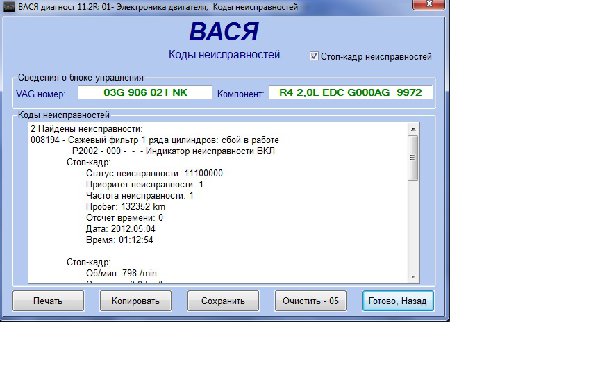600x375 pixels.
Task: Click the VAG номер field 03G 906 021 NK
Action: pyautogui.click(x=145, y=93)
